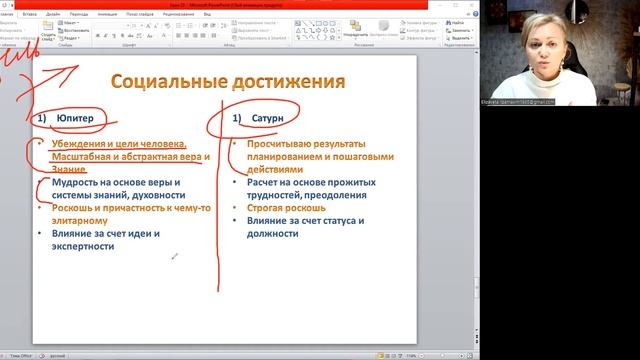Open the font name combo box
Image resolution: width=640 pixels, height=360 pixels.
(x=111, y=26)
